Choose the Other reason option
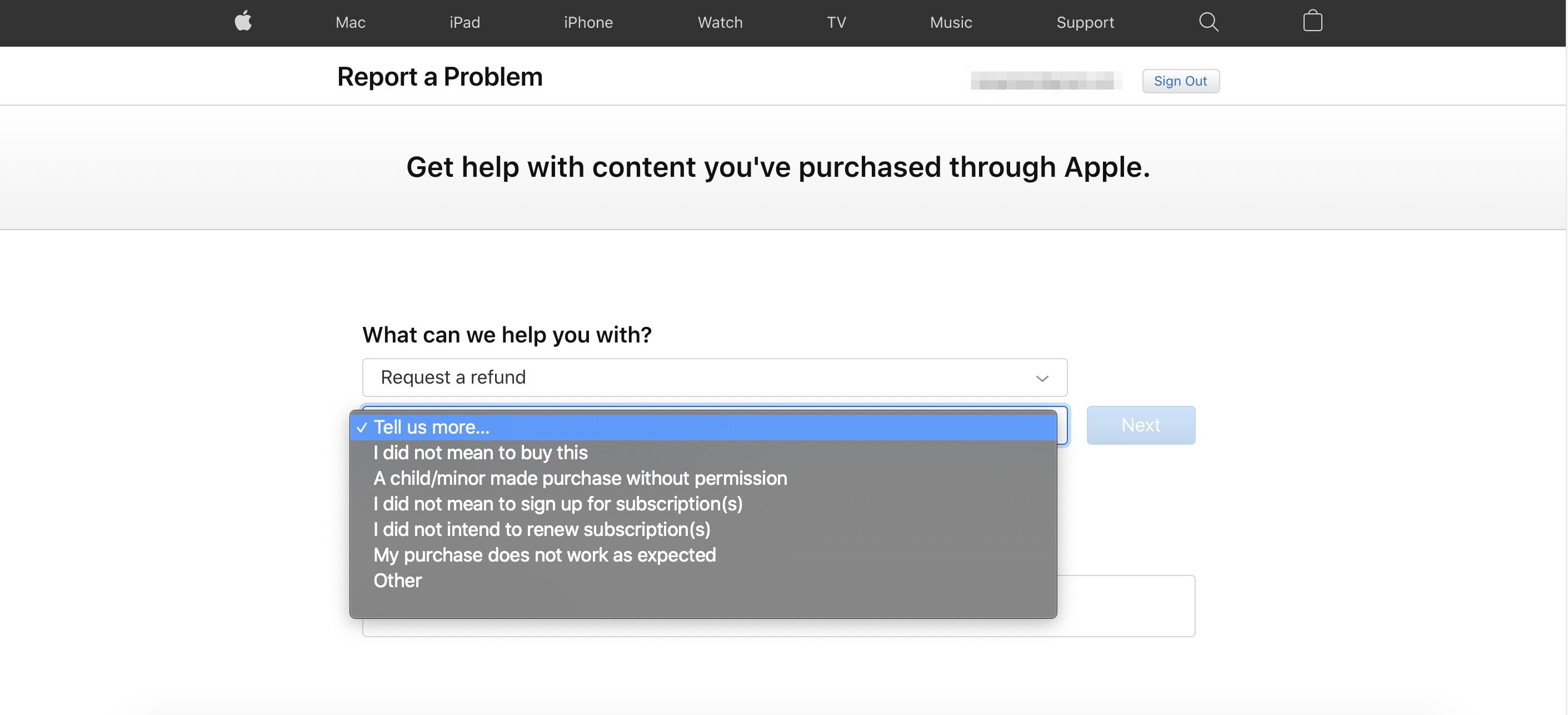Screen dimensions: 1568x715 [703, 580]
